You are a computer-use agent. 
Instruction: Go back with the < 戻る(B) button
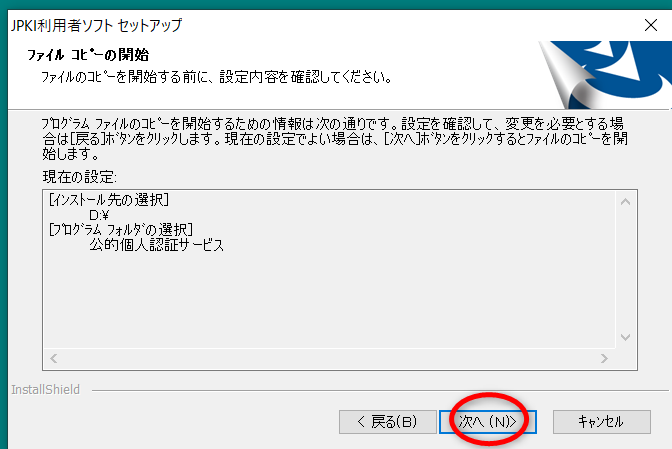[387, 422]
